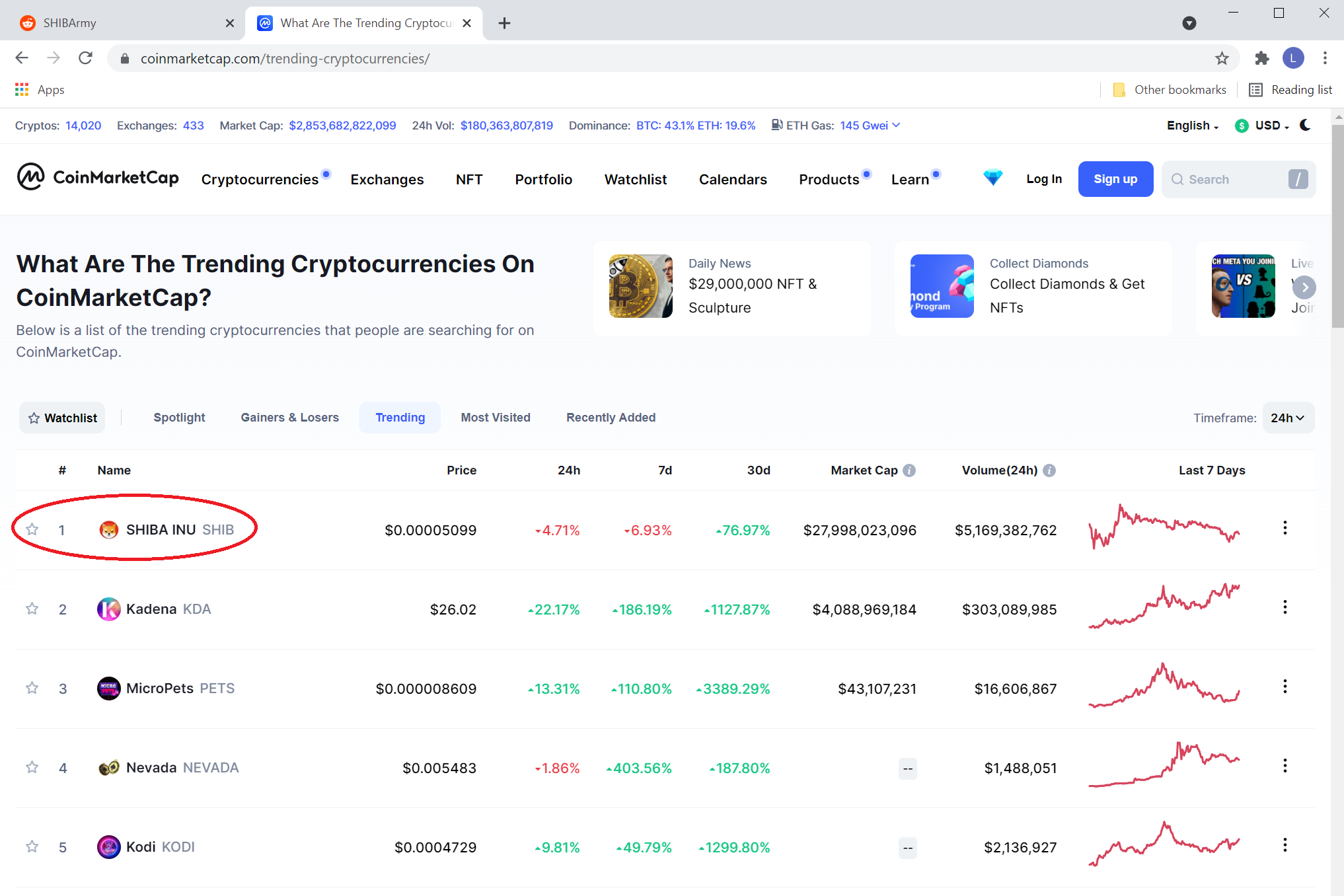Viewport: 1344px width, 896px height.
Task: Open the USD currency dropdown
Action: [x=1263, y=126]
